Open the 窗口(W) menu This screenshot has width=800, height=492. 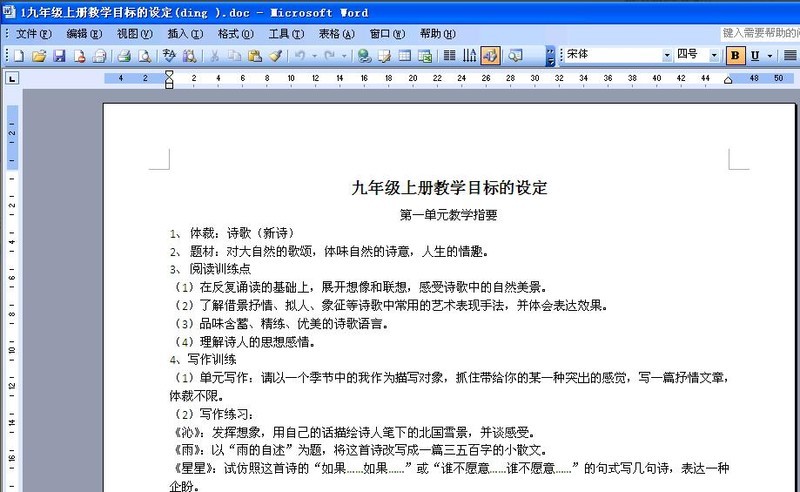[387, 34]
